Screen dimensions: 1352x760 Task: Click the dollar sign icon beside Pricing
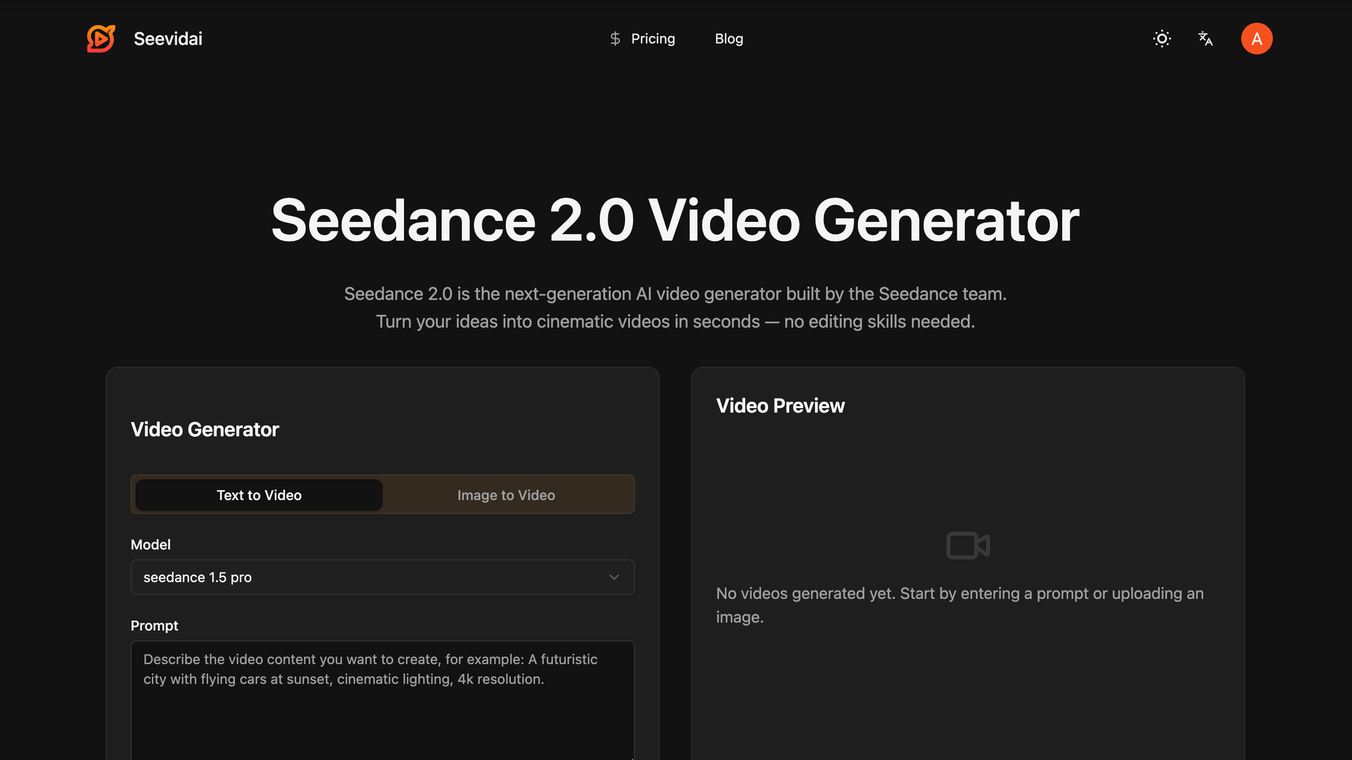(615, 39)
